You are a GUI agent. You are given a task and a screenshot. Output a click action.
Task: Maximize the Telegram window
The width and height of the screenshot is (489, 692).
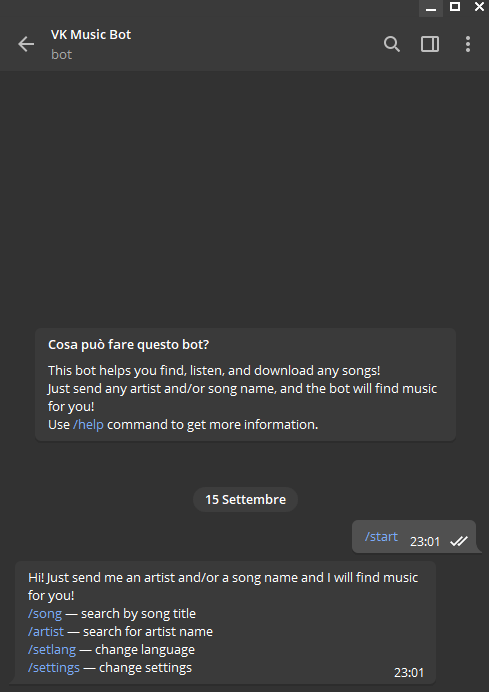tap(455, 7)
